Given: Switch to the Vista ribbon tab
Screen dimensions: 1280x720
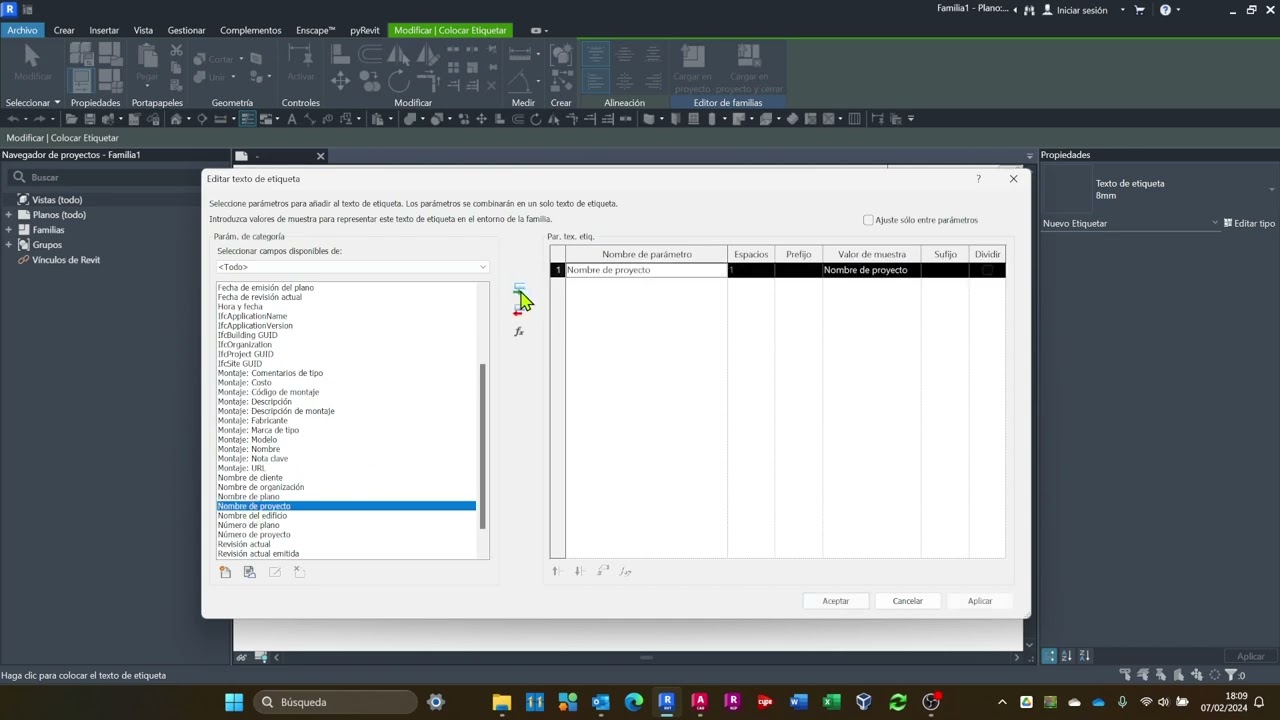Looking at the screenshot, I should [143, 30].
